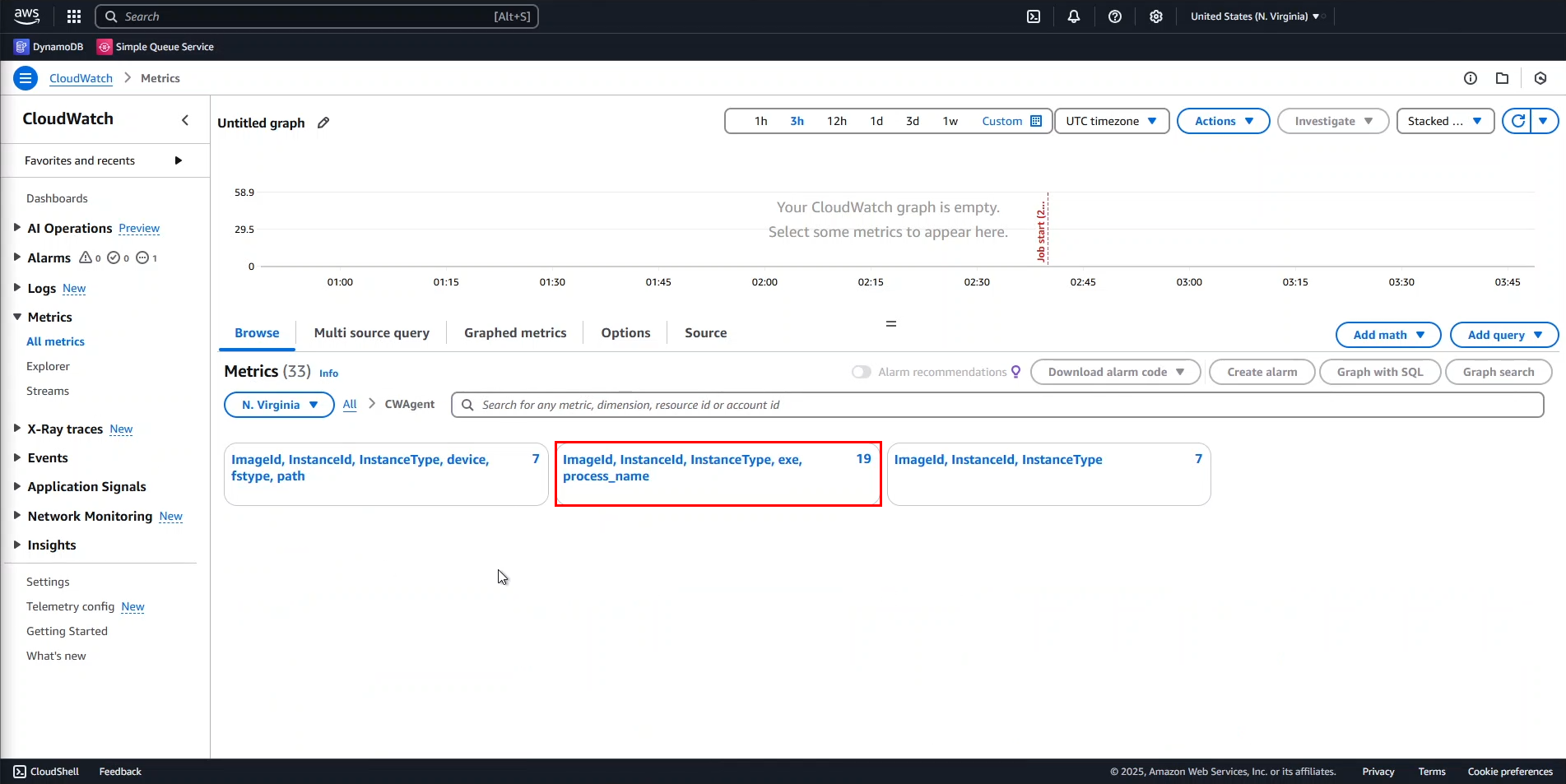
Task: Enable the Alarm recommendations toggle
Action: (861, 371)
